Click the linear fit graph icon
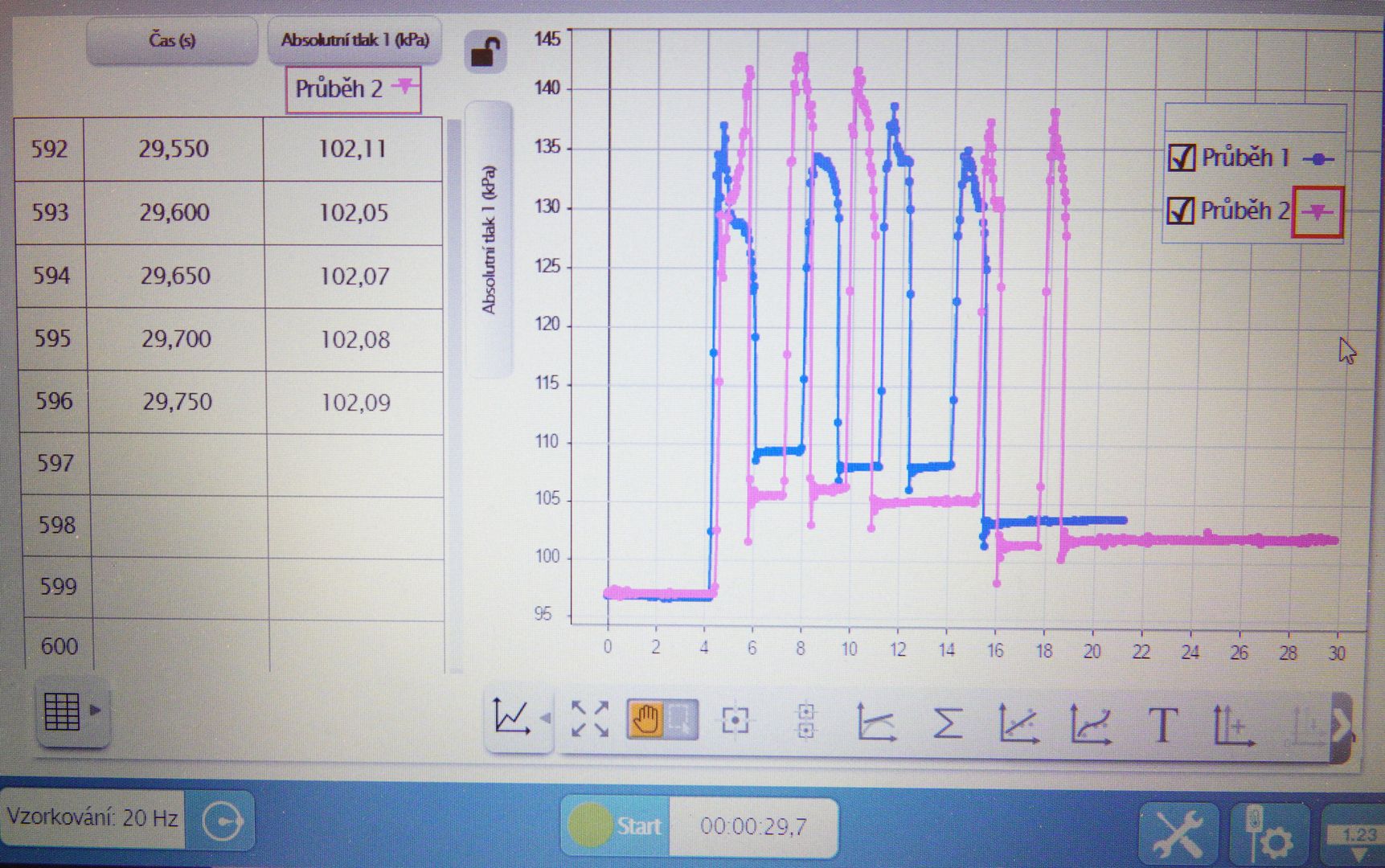The height and width of the screenshot is (868, 1385). click(x=1018, y=723)
